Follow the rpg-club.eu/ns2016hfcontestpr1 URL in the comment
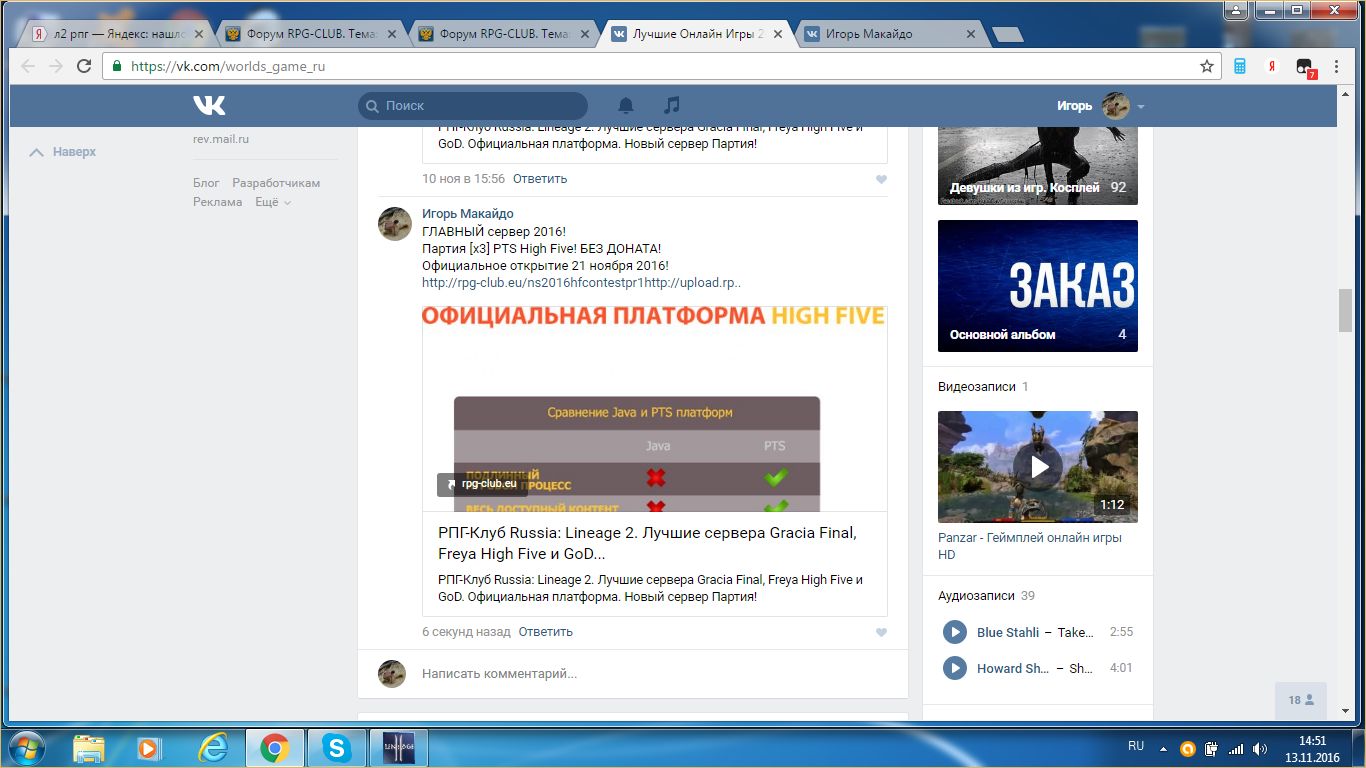This screenshot has width=1366, height=768. click(x=581, y=283)
